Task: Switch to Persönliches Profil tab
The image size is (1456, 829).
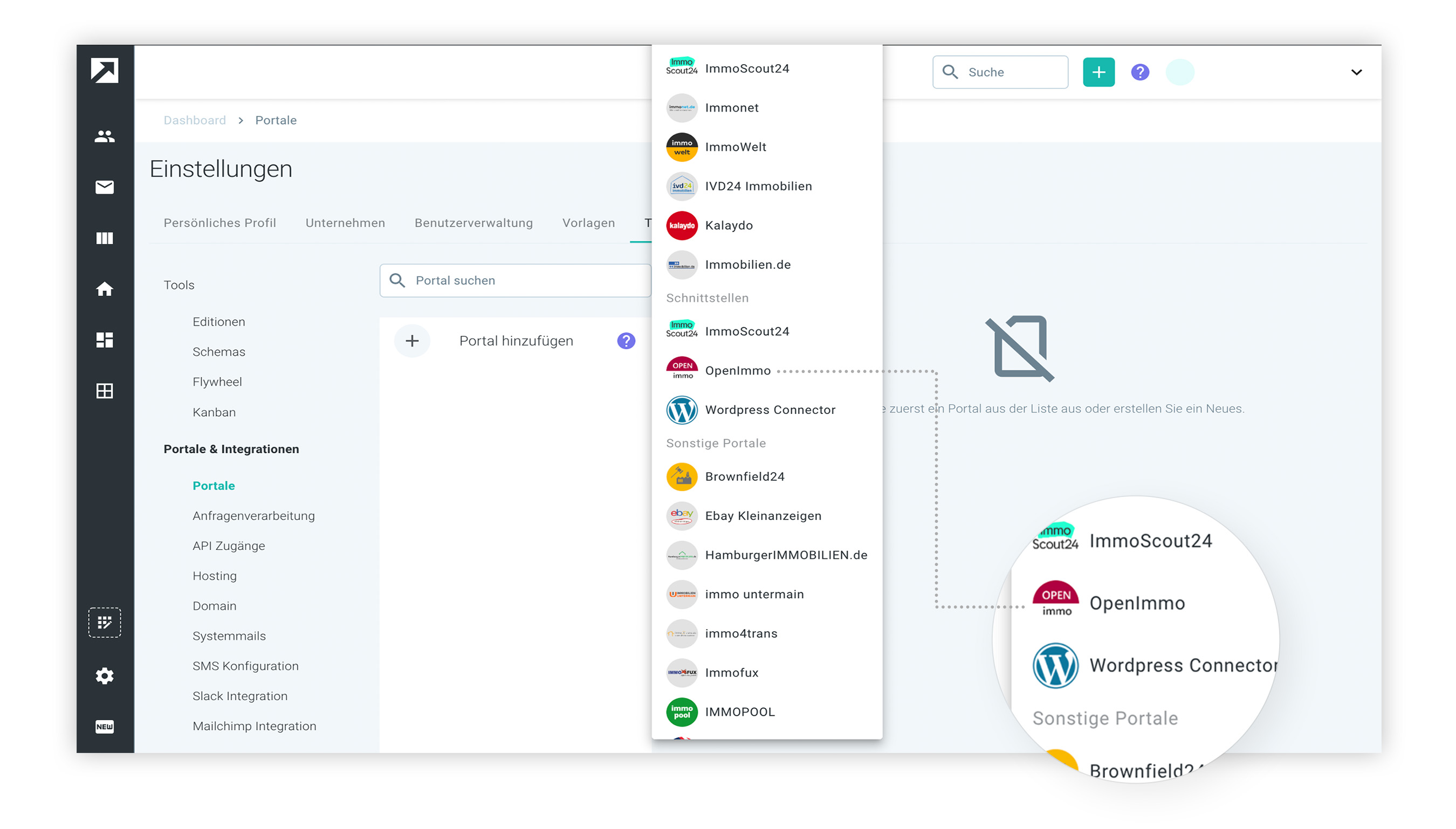Action: [220, 223]
